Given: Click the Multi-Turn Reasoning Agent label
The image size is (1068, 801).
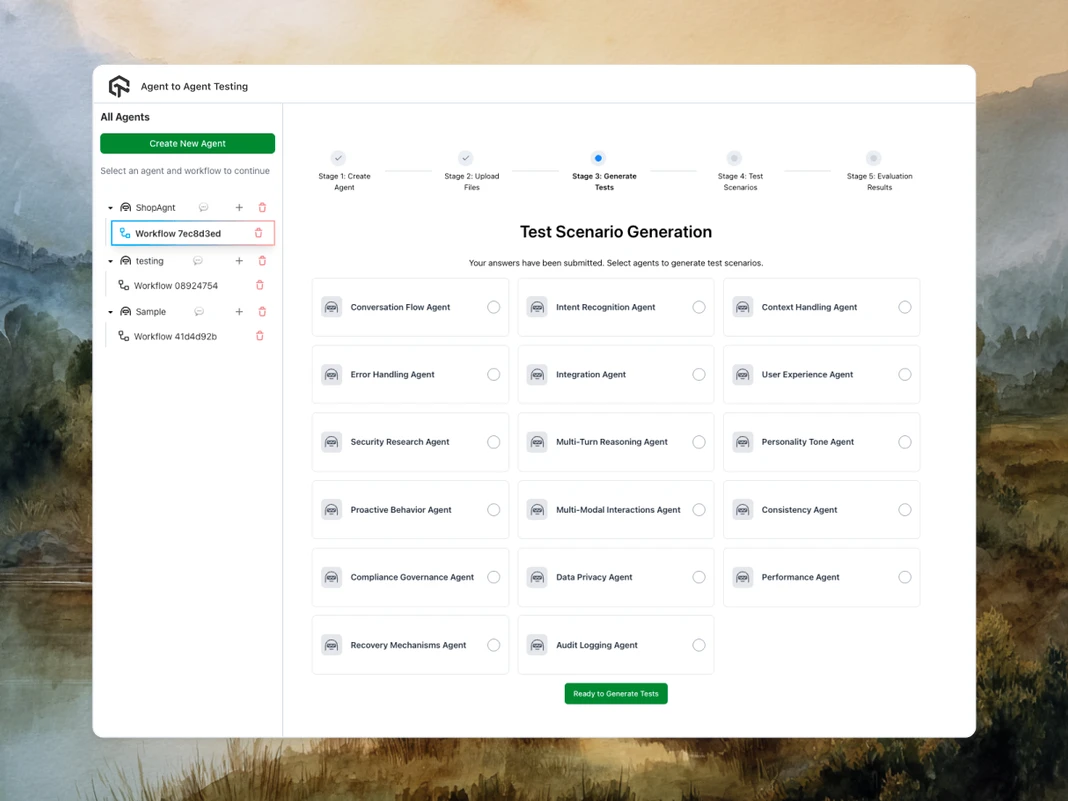Looking at the screenshot, I should point(612,442).
